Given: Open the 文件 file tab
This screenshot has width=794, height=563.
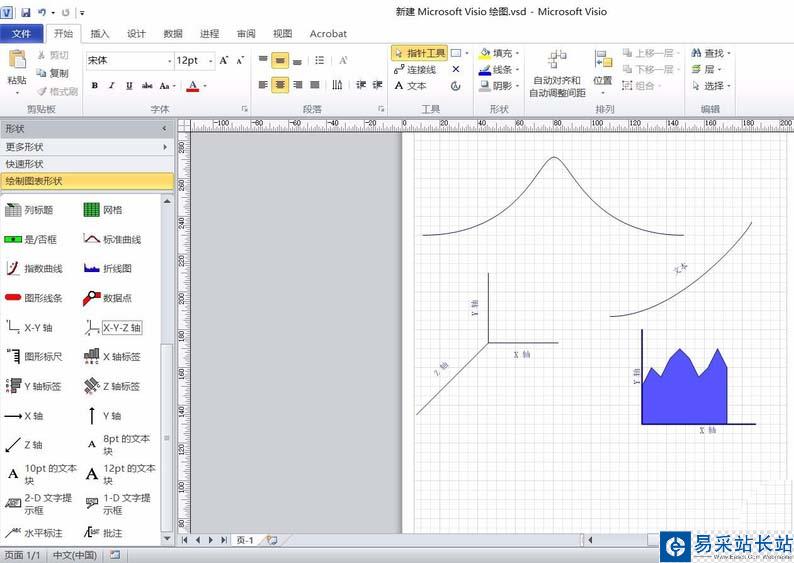Looking at the screenshot, I should click(x=21, y=34).
